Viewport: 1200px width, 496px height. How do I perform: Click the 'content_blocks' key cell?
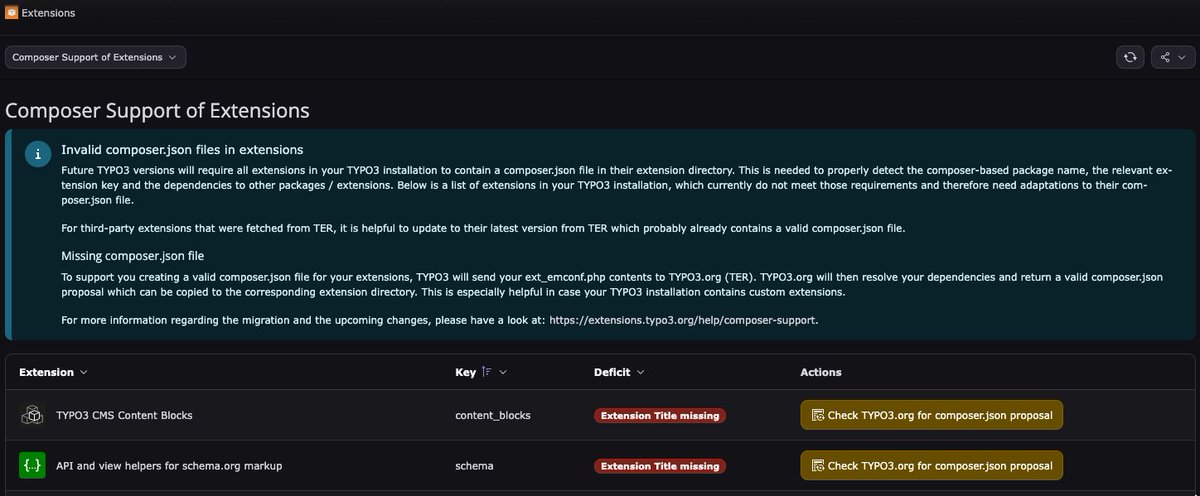pos(493,415)
